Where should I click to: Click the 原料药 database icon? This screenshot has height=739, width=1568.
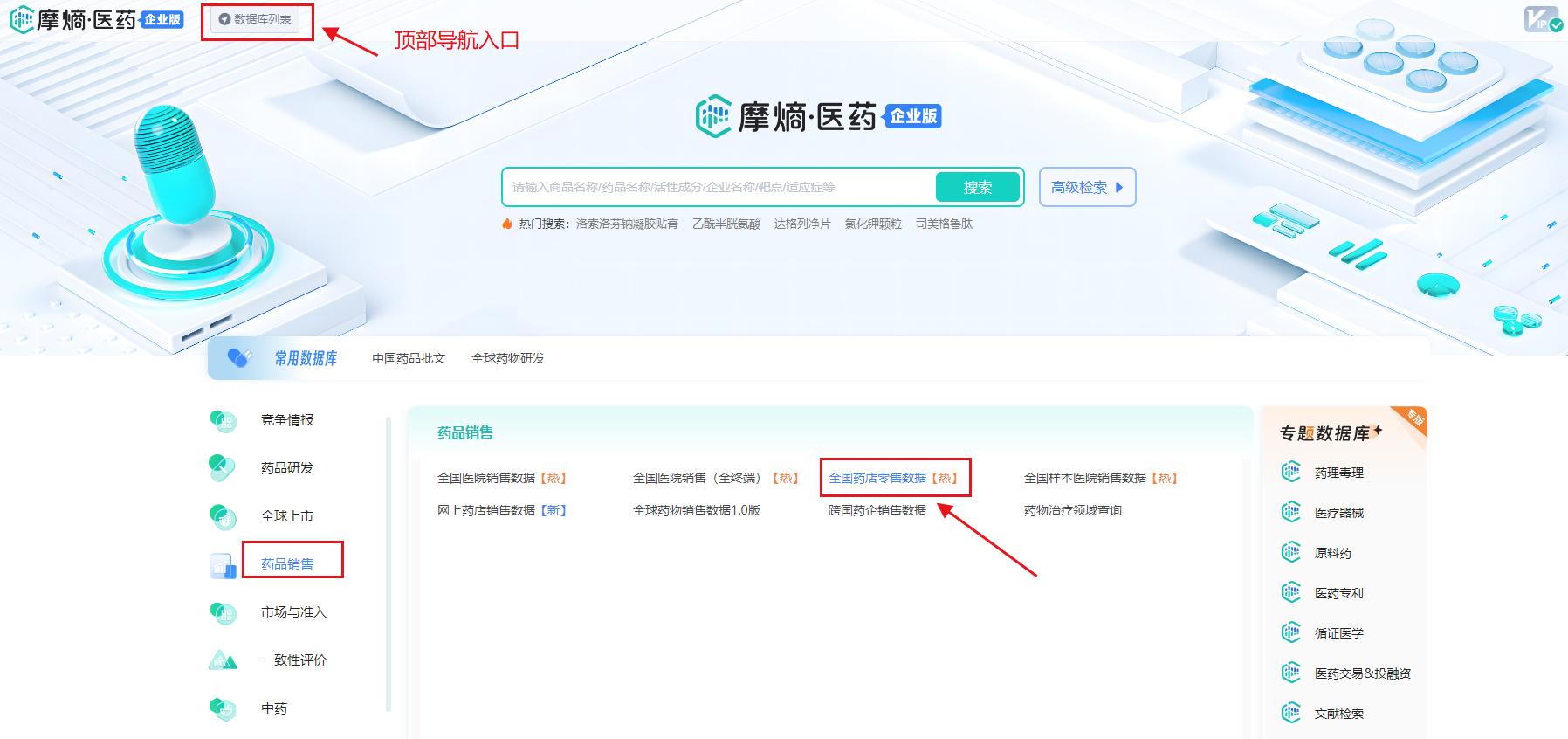(x=1290, y=552)
